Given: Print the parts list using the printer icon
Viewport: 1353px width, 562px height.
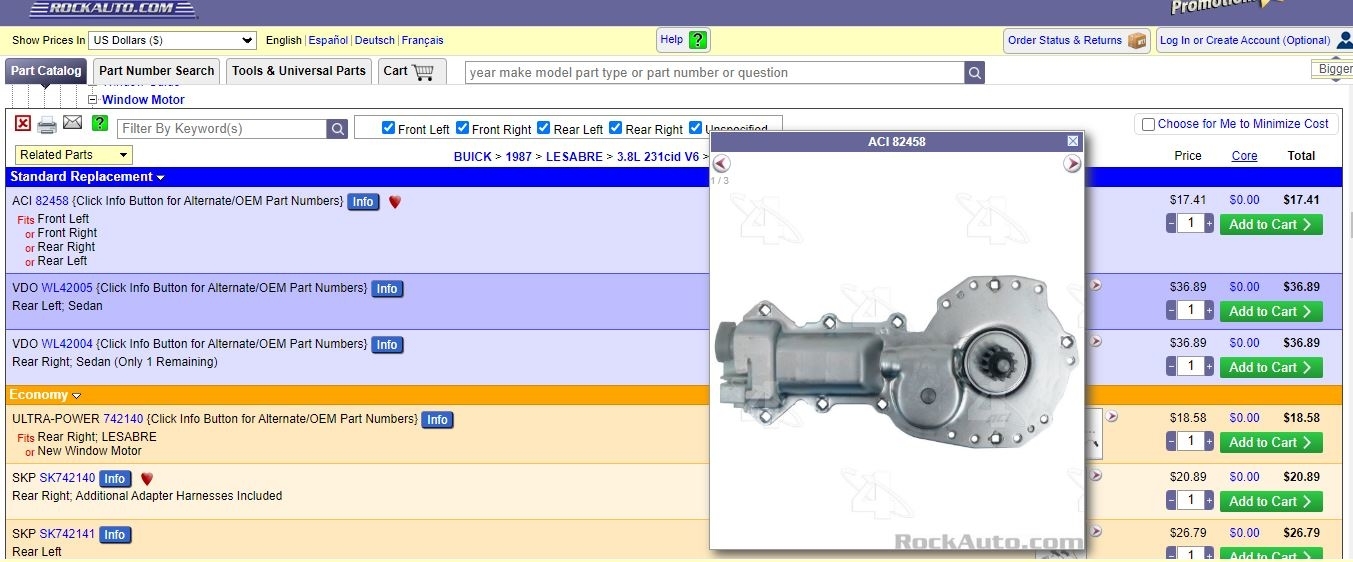Looking at the screenshot, I should pos(47,125).
